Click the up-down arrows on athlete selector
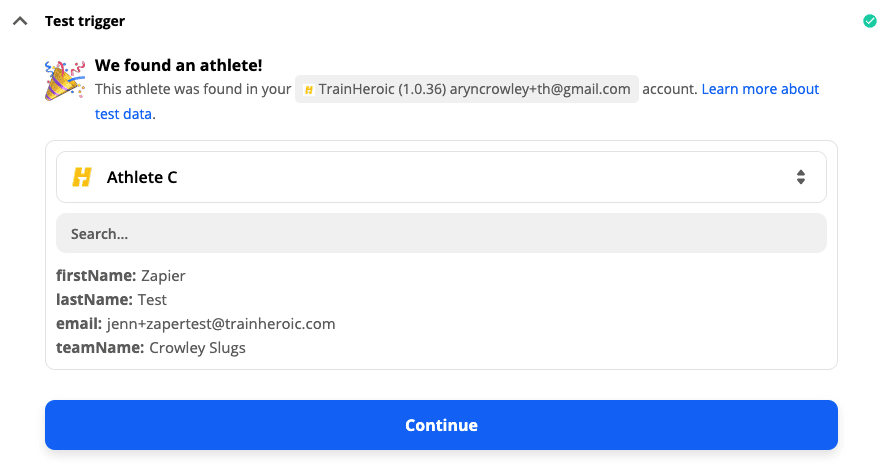 click(800, 177)
